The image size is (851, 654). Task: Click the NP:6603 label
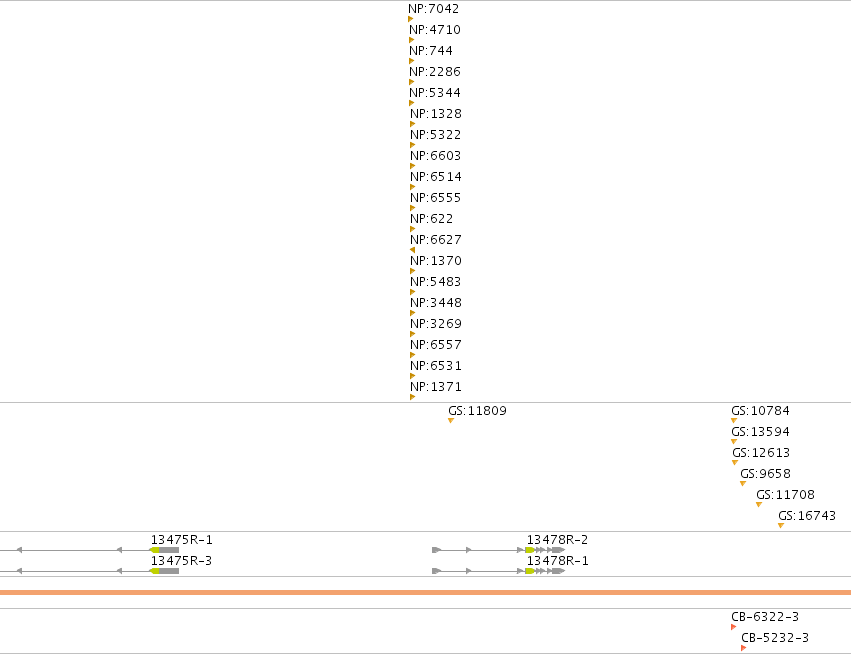tap(436, 156)
